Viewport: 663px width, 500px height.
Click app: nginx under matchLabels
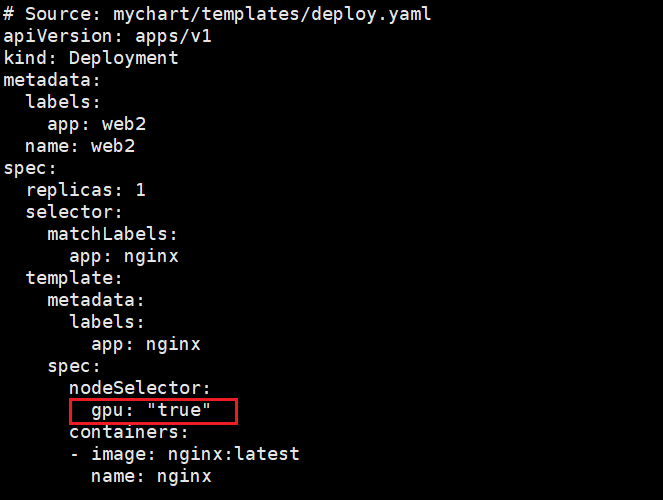124,256
